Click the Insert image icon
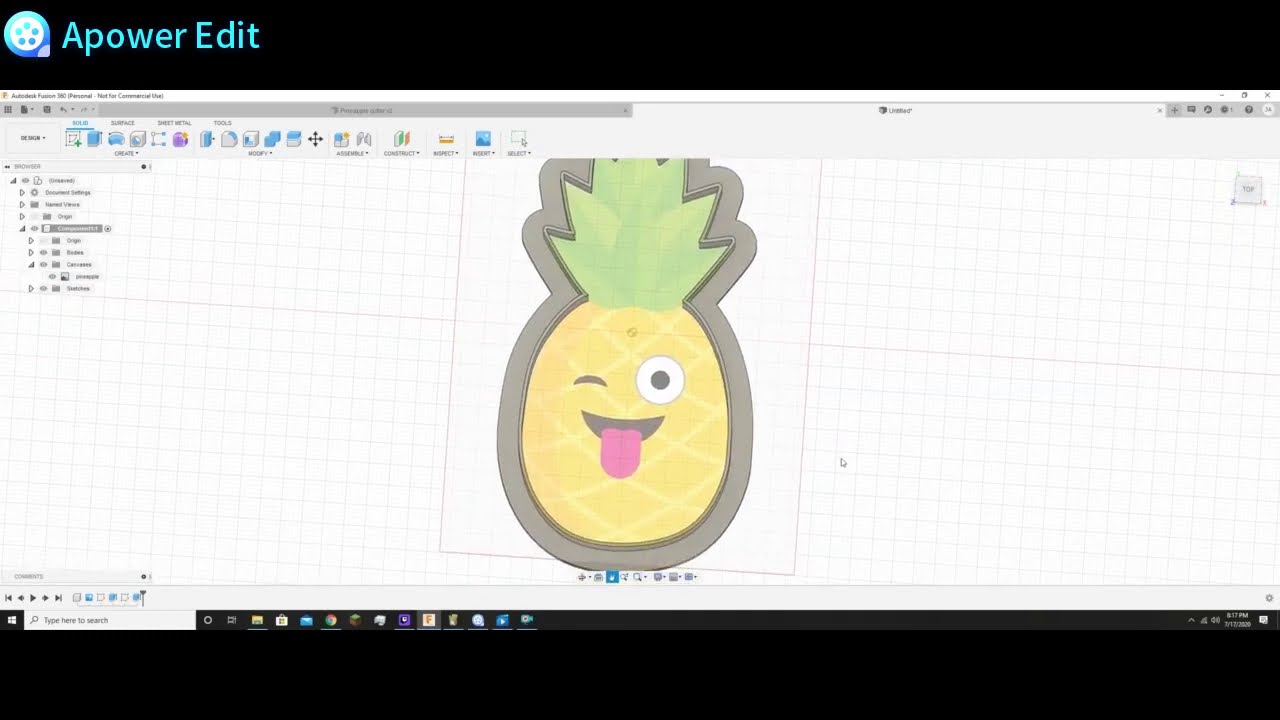Screen dimensions: 1280x720 coord(483,139)
